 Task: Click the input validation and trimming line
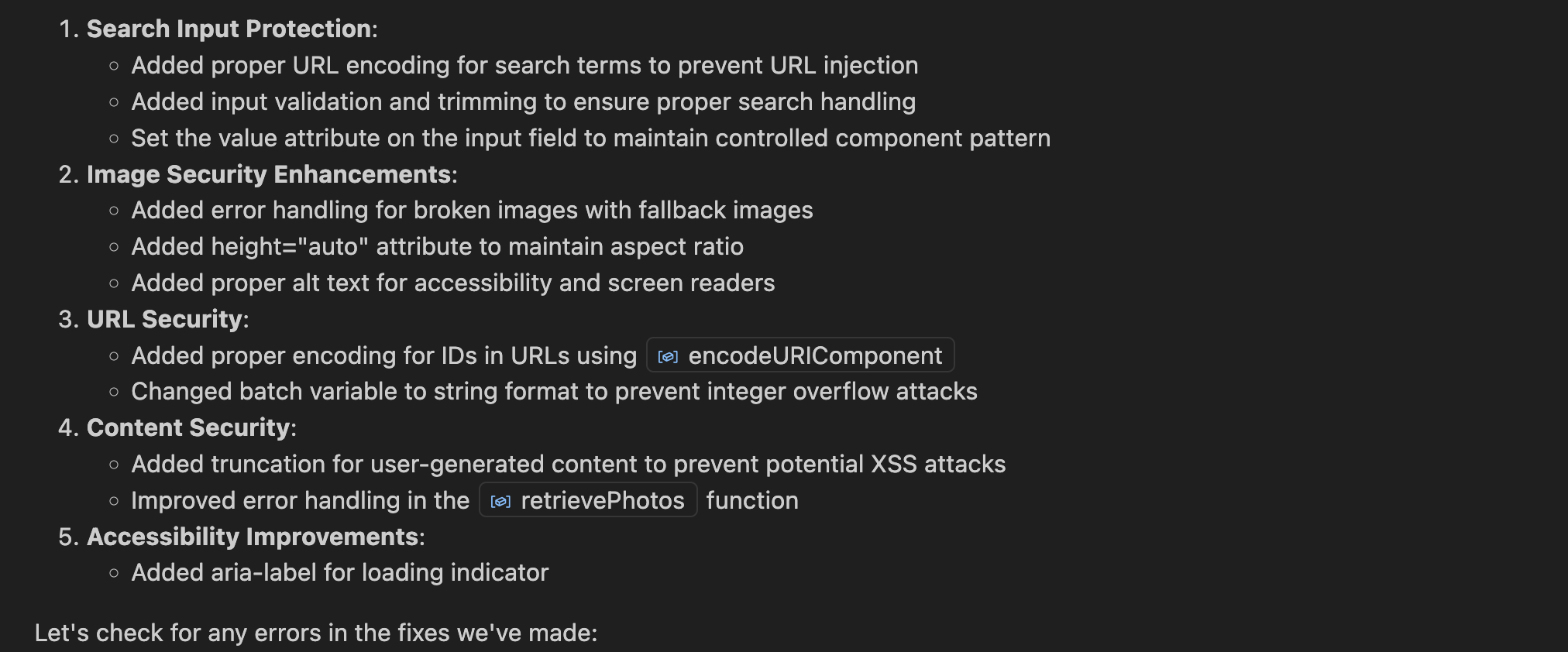click(523, 101)
